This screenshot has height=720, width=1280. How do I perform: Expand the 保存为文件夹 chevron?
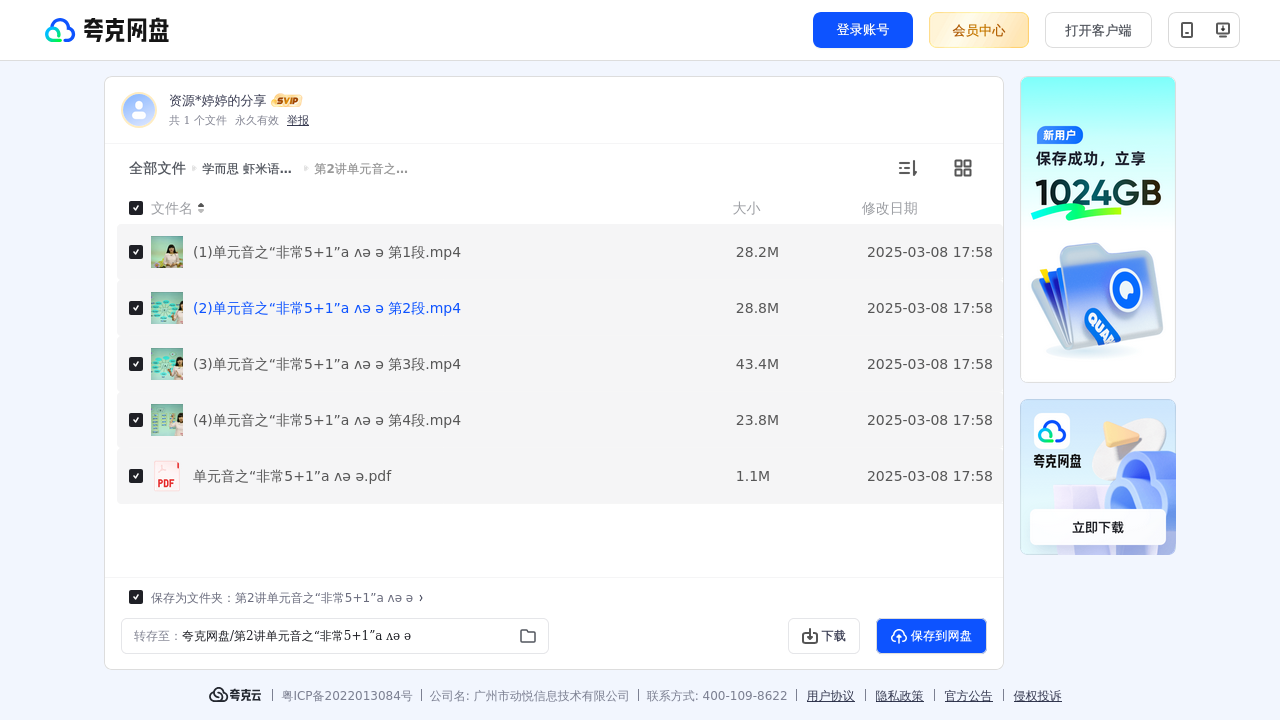(421, 598)
